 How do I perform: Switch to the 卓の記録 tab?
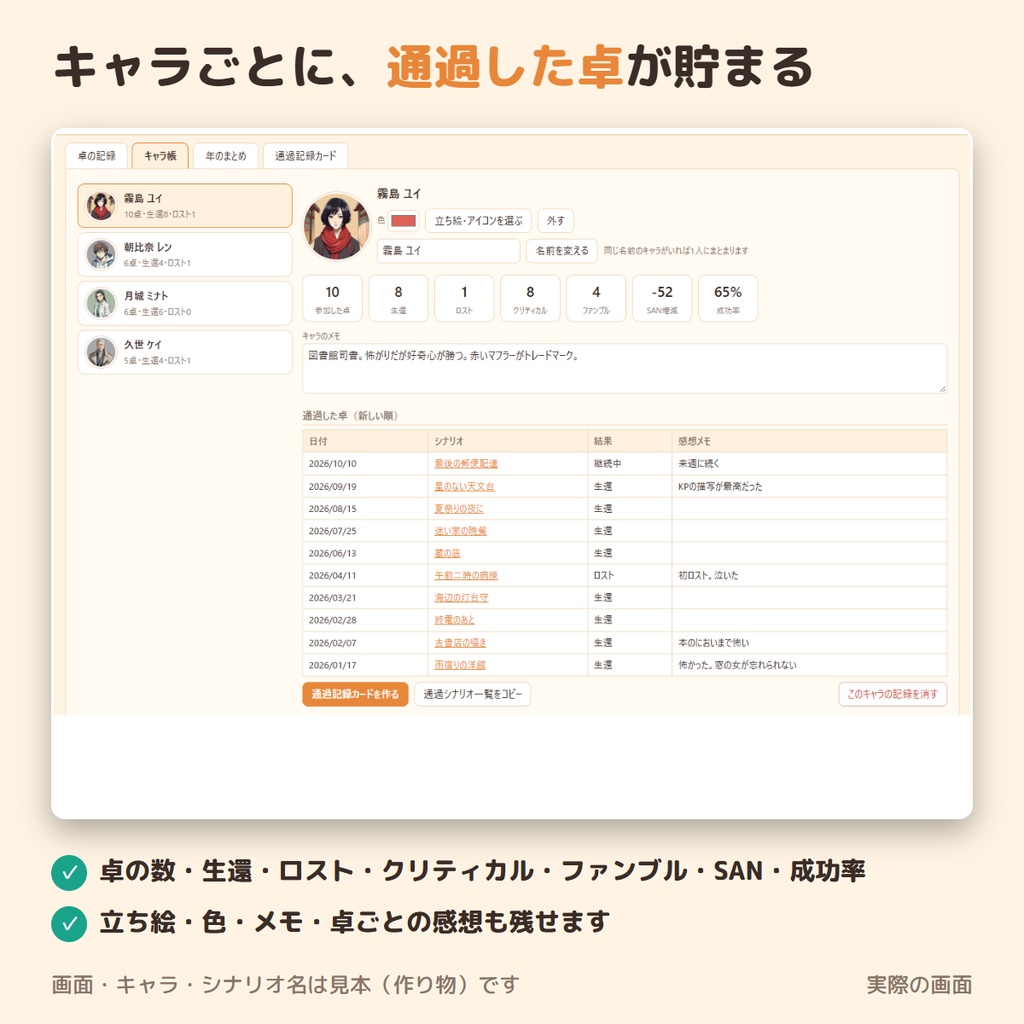click(97, 155)
